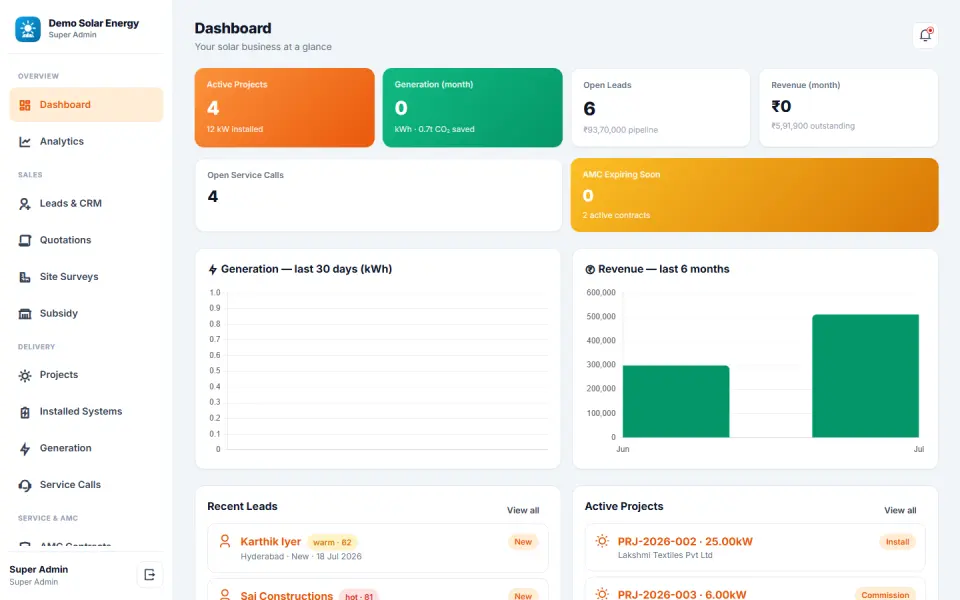The width and height of the screenshot is (960, 600).
Task: Select Subsidy in the sidebar
Action: 86,313
